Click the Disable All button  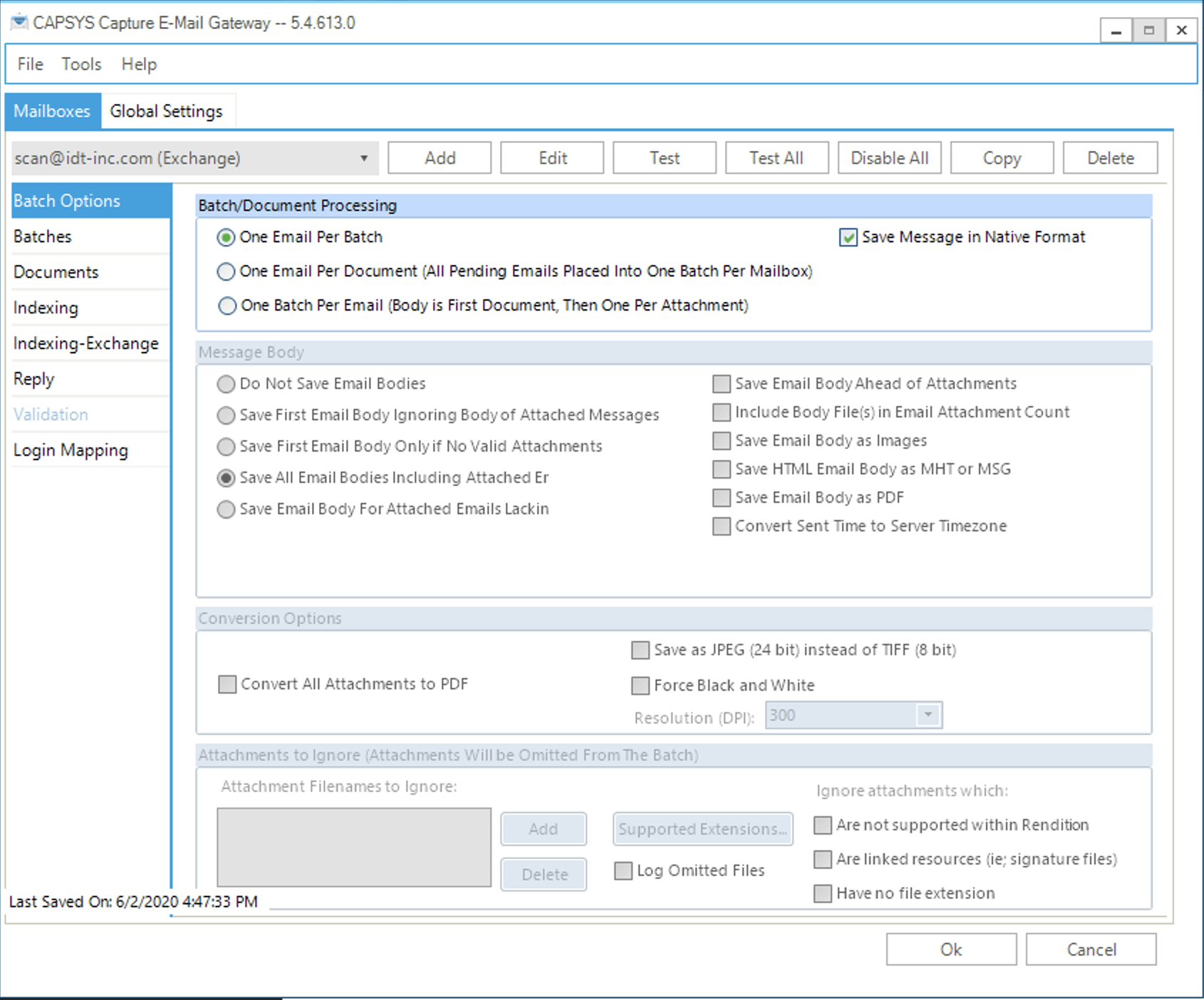pos(889,157)
